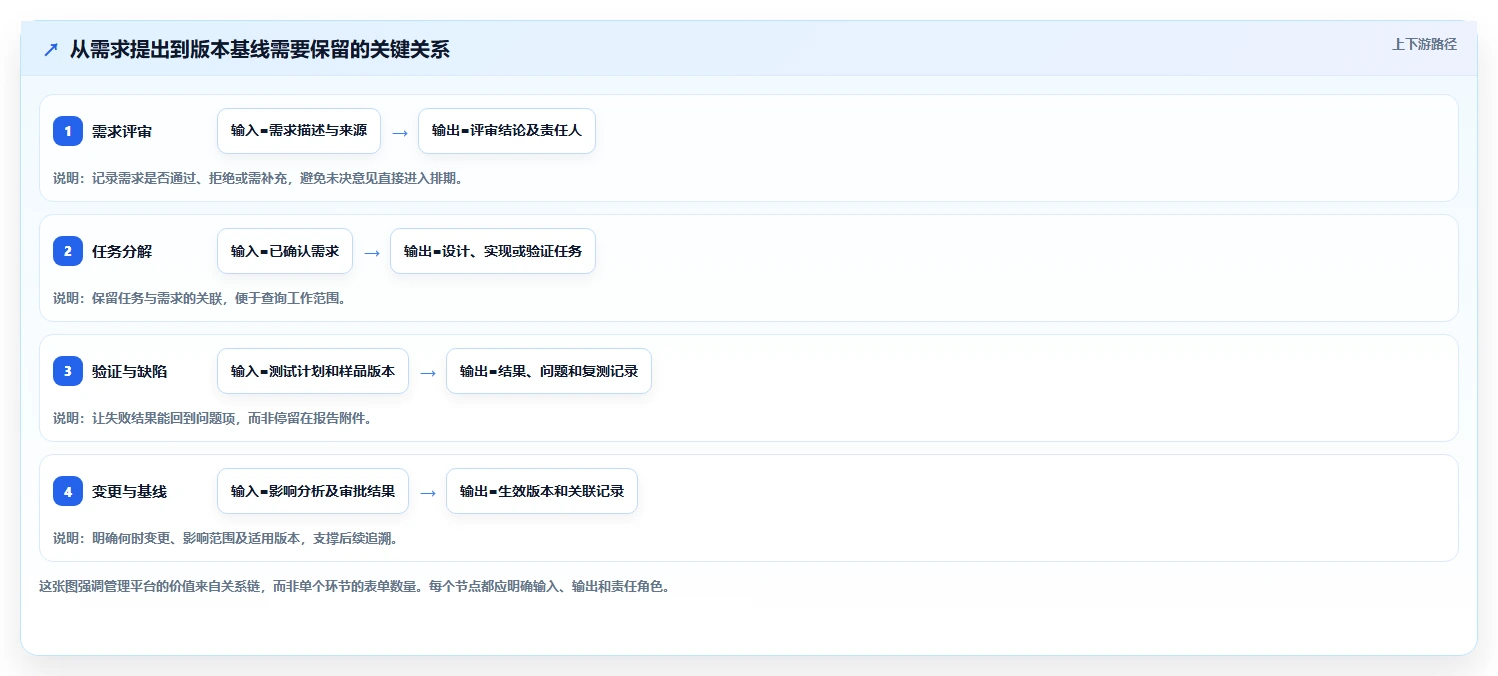Click the note starting 说明：让失败结果能回到问题项

tap(213, 418)
